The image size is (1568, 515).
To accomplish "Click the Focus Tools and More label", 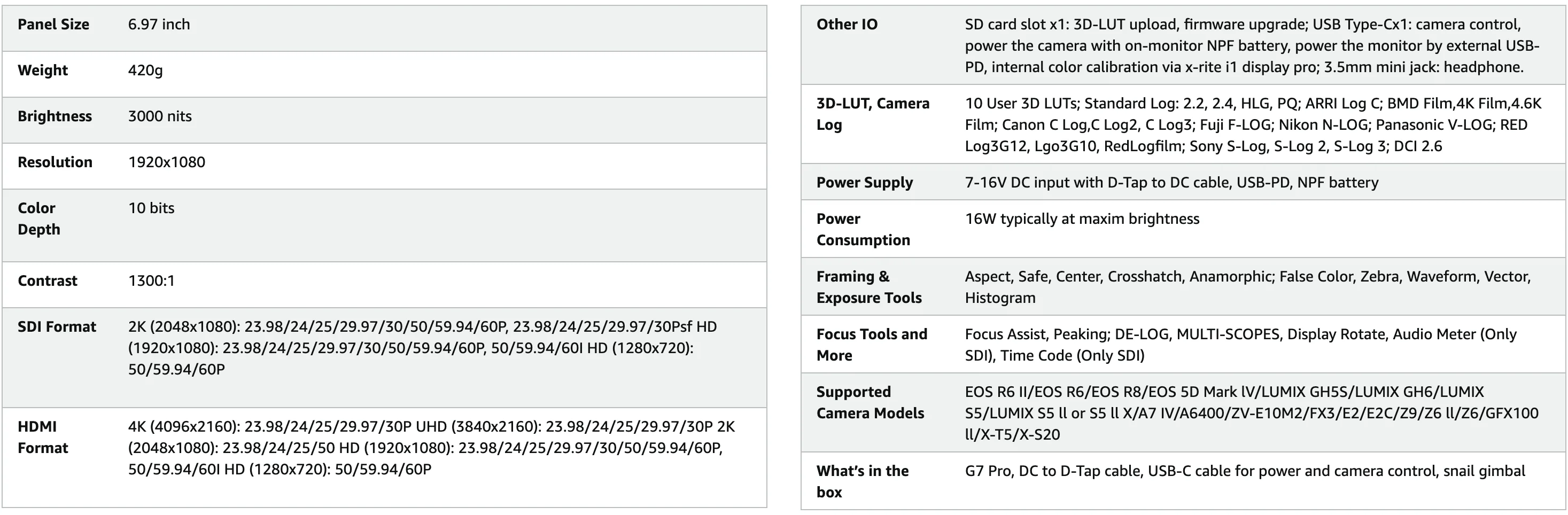I will (x=872, y=345).
